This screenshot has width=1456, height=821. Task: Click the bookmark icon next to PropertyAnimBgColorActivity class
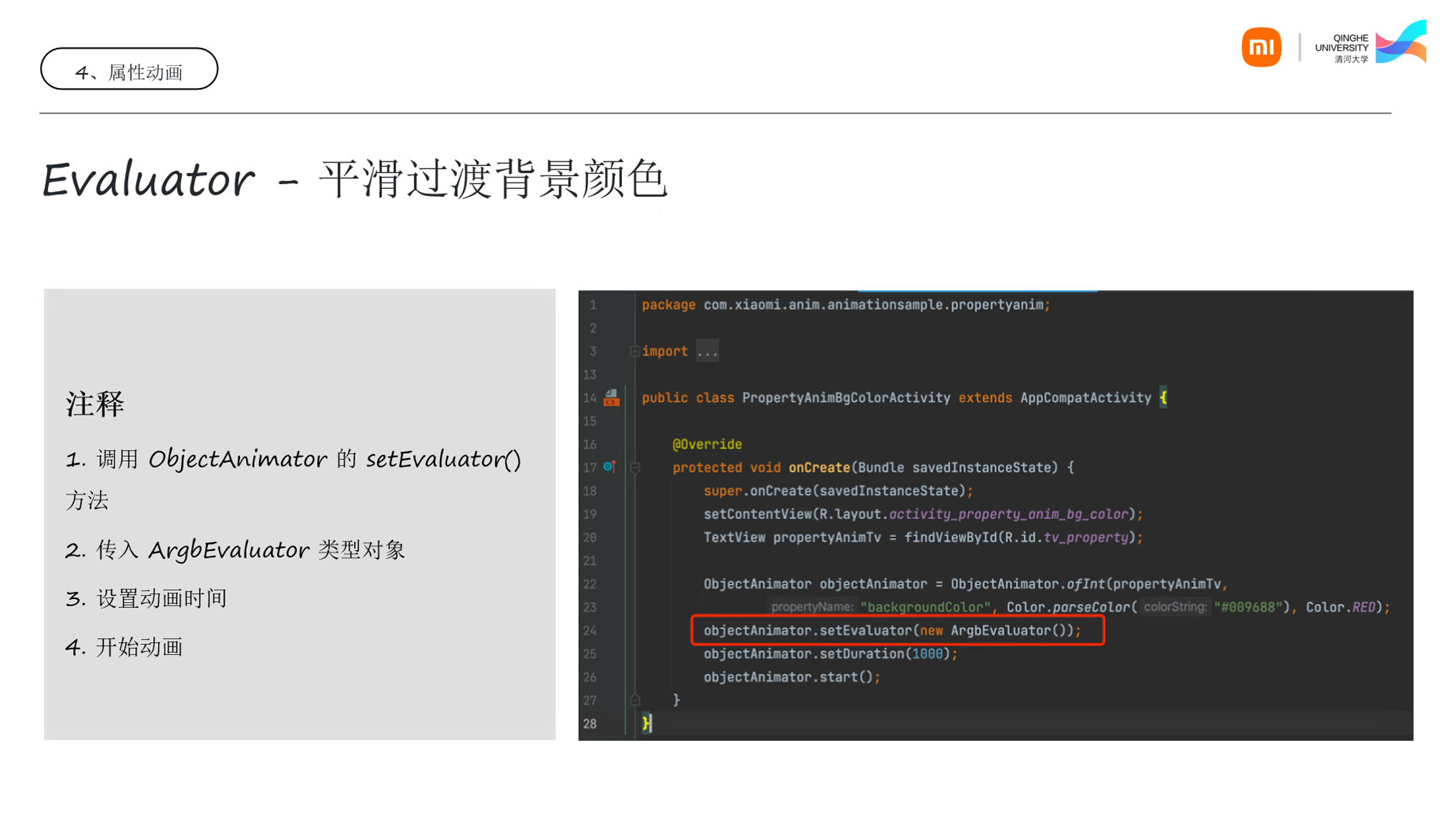pyautogui.click(x=612, y=398)
